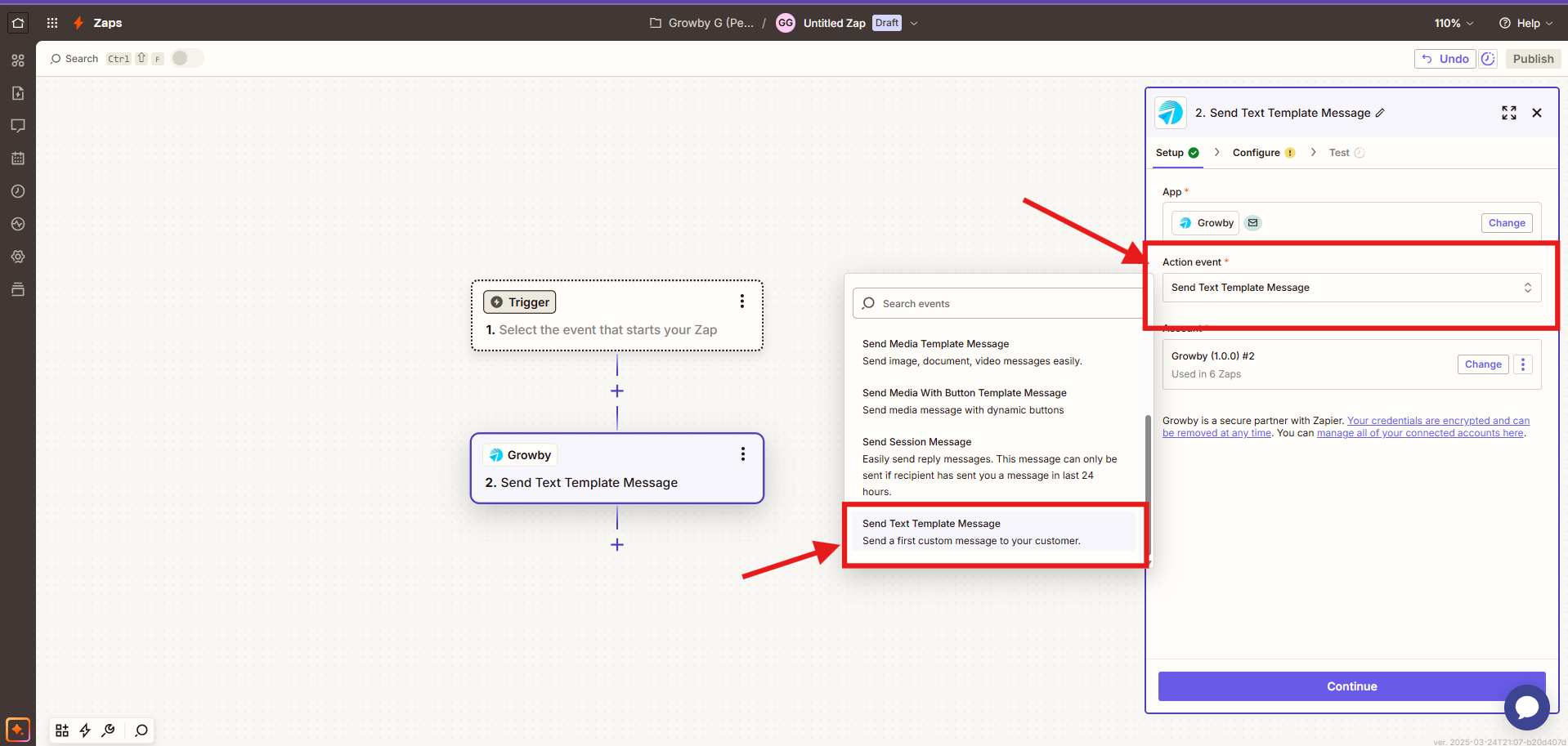Select Send Media With Button Template Message
The image size is (1568, 746).
pyautogui.click(x=995, y=401)
